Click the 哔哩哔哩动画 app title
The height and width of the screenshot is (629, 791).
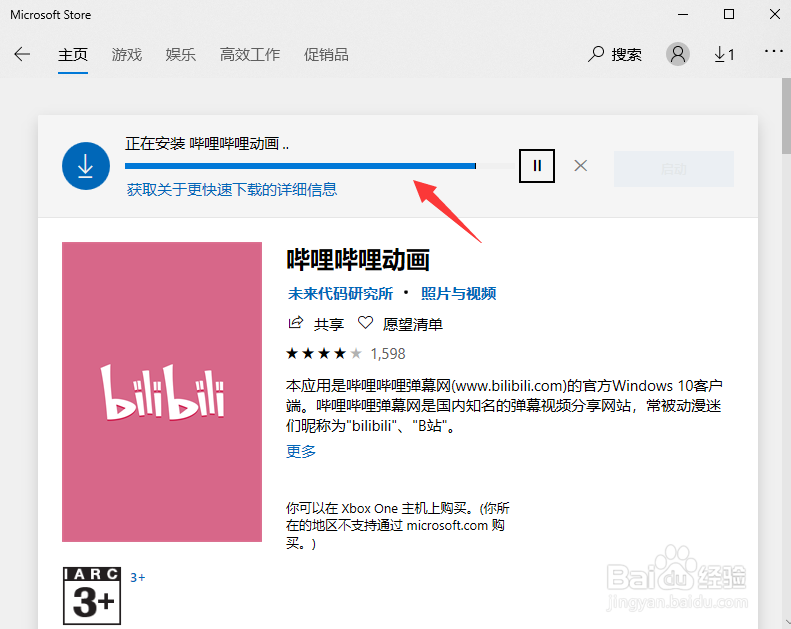pos(358,260)
